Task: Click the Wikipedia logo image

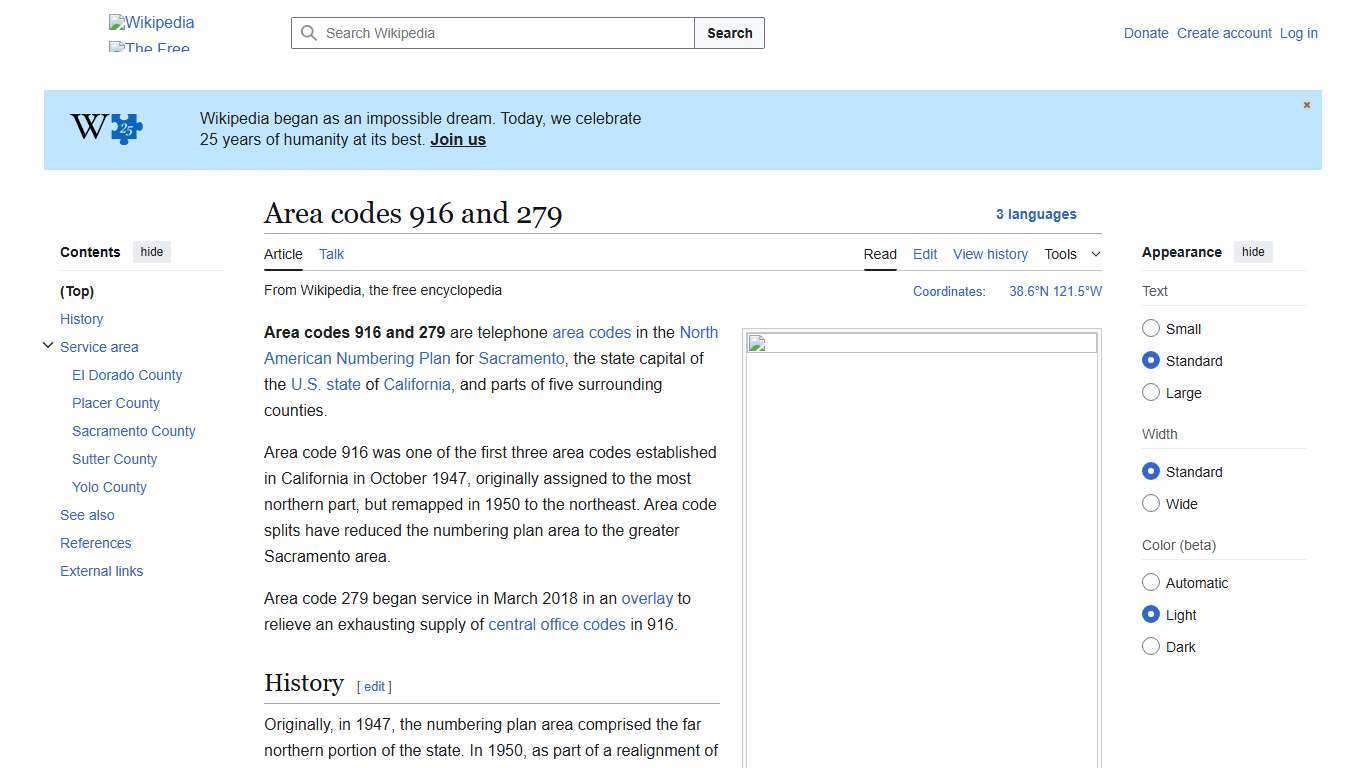Action: tap(151, 23)
